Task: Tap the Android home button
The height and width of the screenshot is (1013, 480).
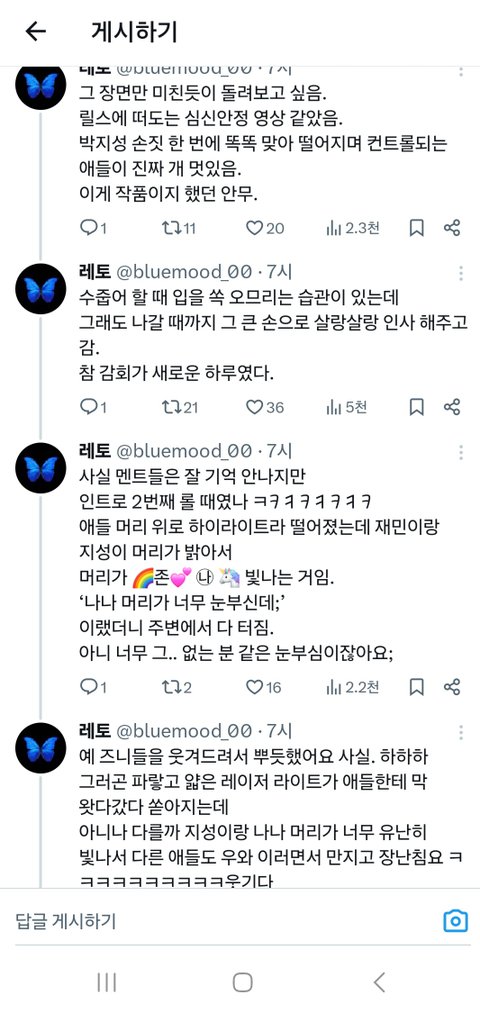Action: pos(242,982)
